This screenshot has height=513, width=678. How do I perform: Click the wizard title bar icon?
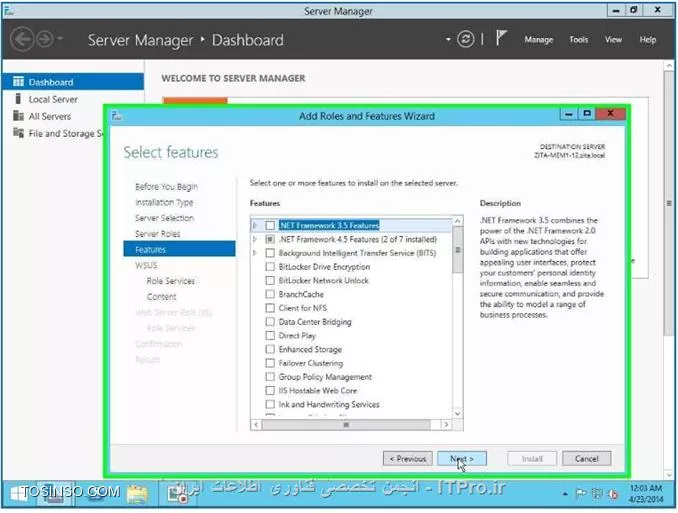pos(117,115)
